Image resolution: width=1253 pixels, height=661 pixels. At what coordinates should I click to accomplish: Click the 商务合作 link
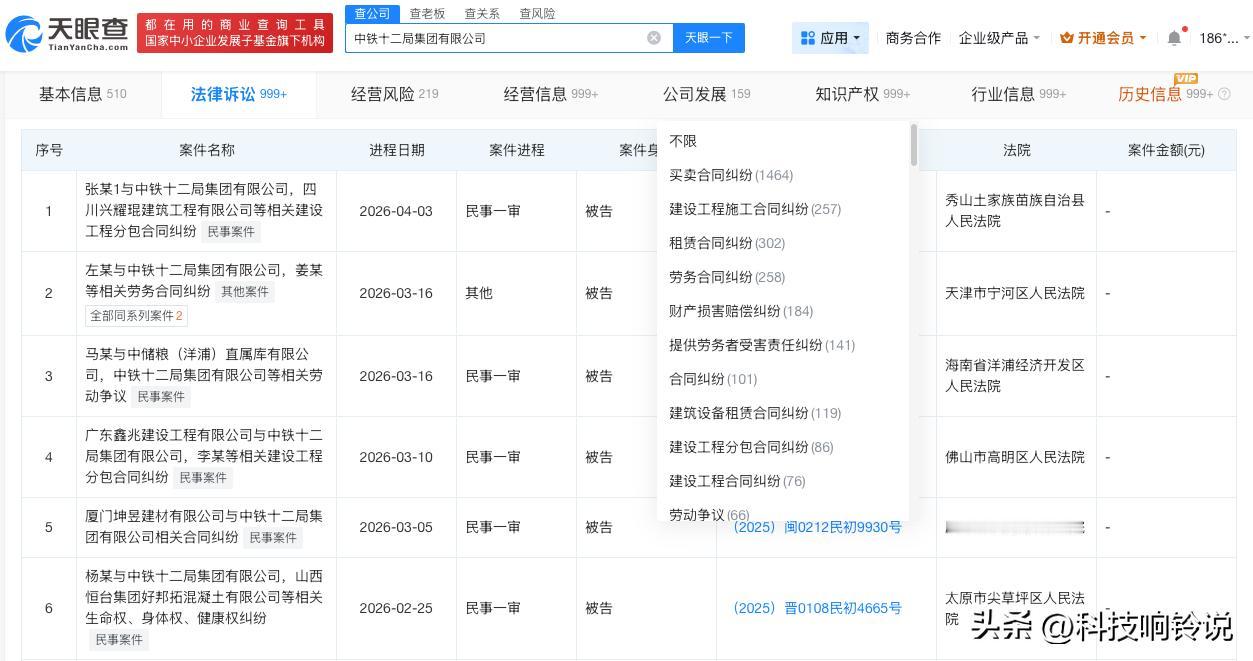pos(913,37)
